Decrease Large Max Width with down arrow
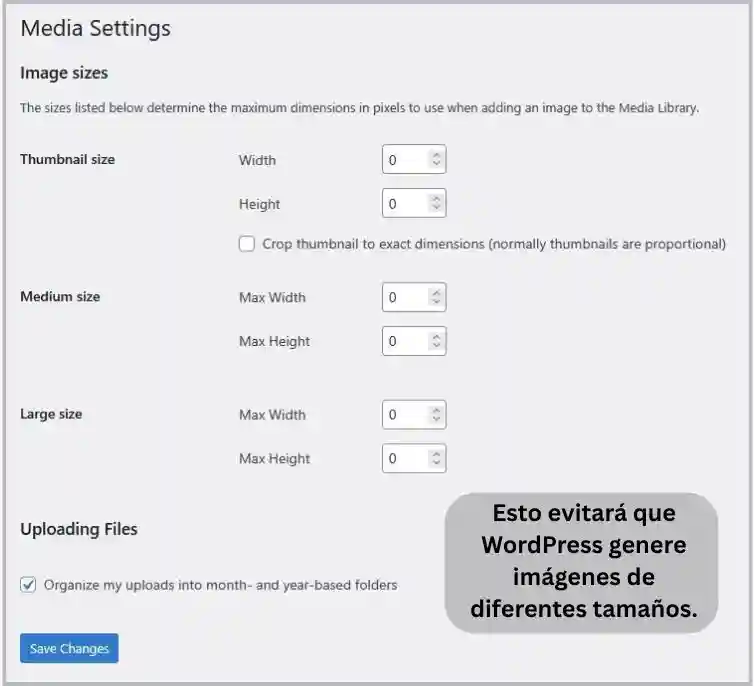Viewport: 755px width, 686px height. [436, 418]
